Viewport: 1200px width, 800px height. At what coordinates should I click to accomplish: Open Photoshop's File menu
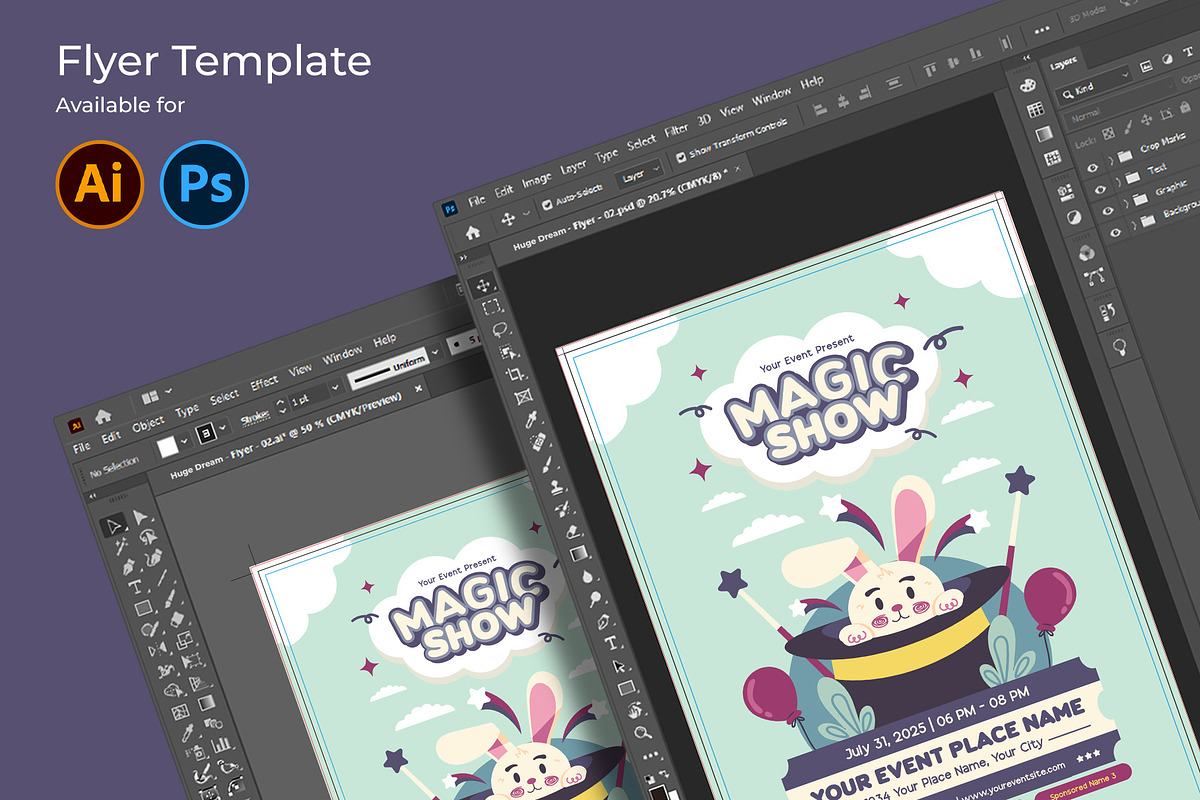tap(477, 199)
